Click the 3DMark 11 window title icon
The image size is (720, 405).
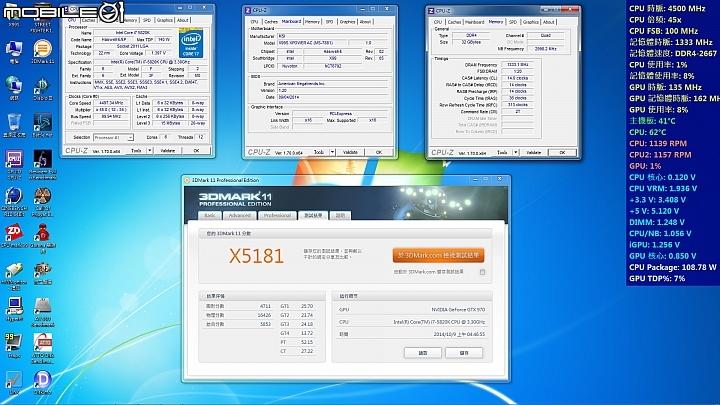(187, 180)
